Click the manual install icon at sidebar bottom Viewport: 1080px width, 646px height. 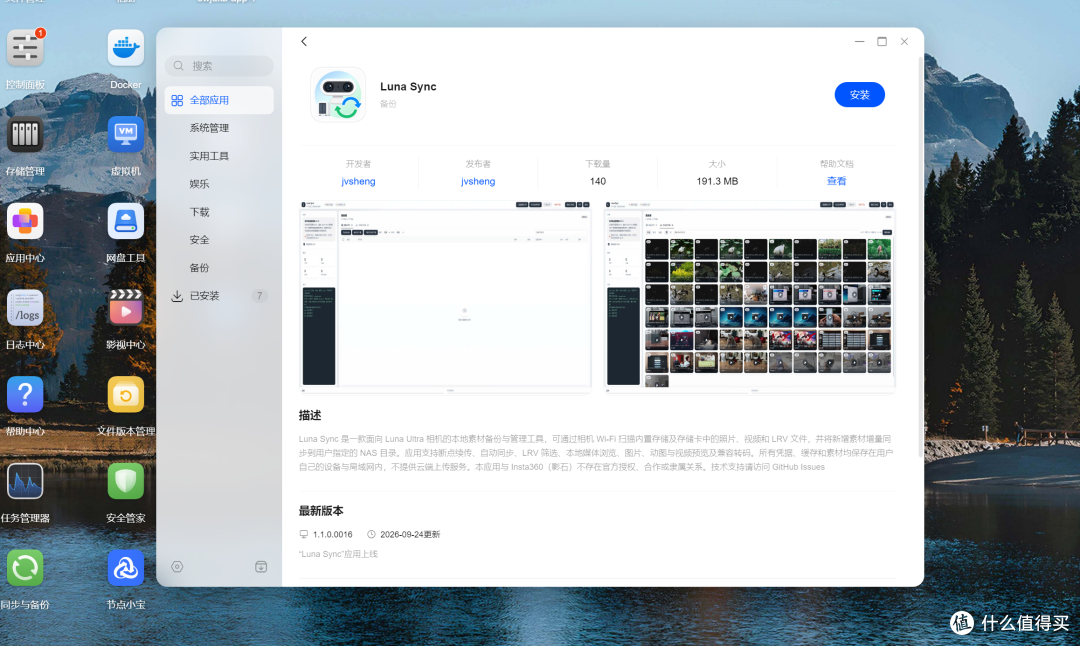[261, 567]
